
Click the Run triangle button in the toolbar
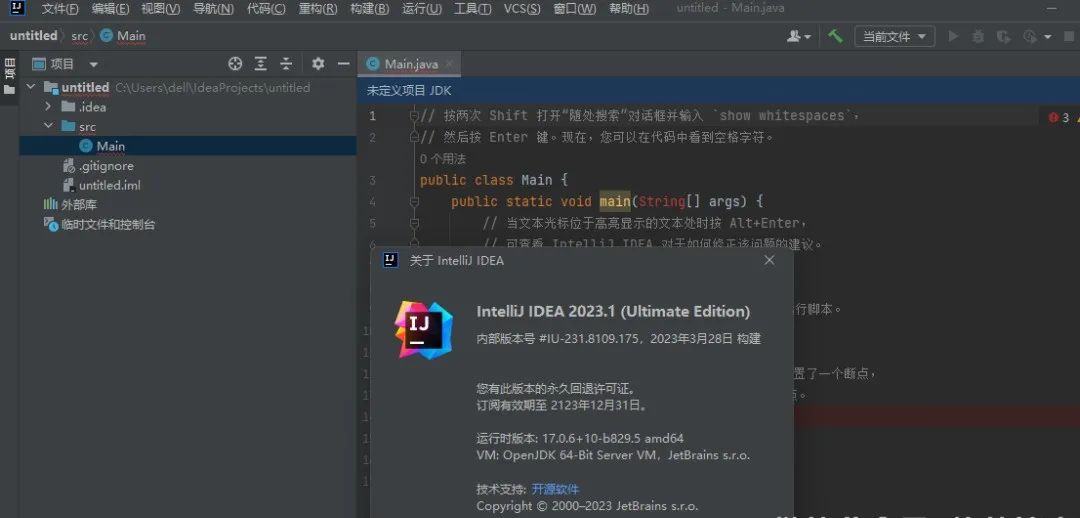953,37
